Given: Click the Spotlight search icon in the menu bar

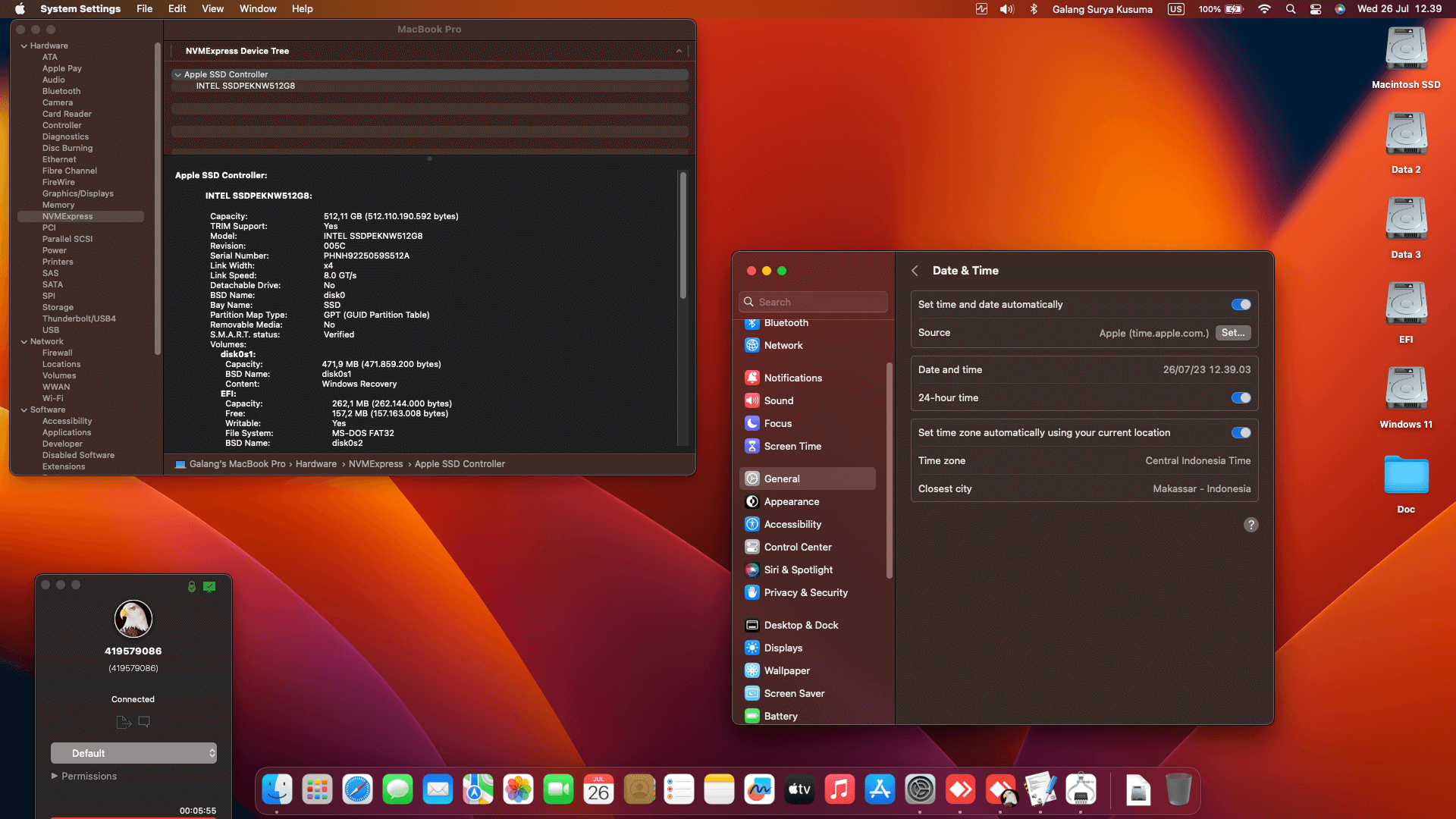Looking at the screenshot, I should (1290, 9).
